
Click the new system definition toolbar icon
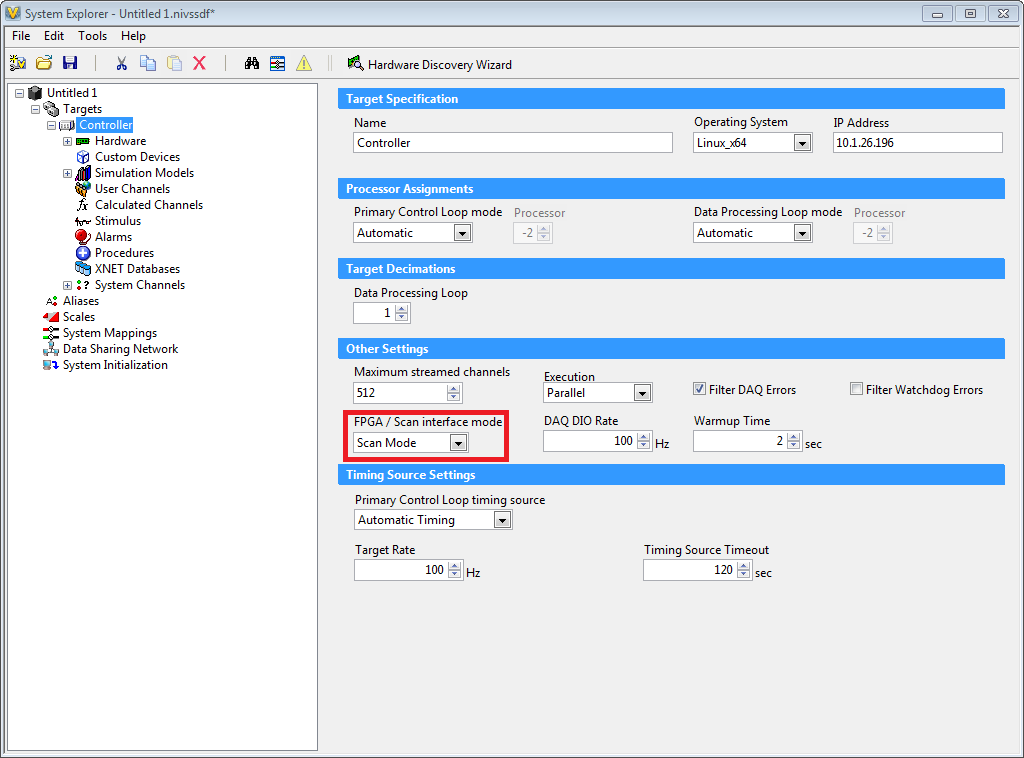pos(18,63)
